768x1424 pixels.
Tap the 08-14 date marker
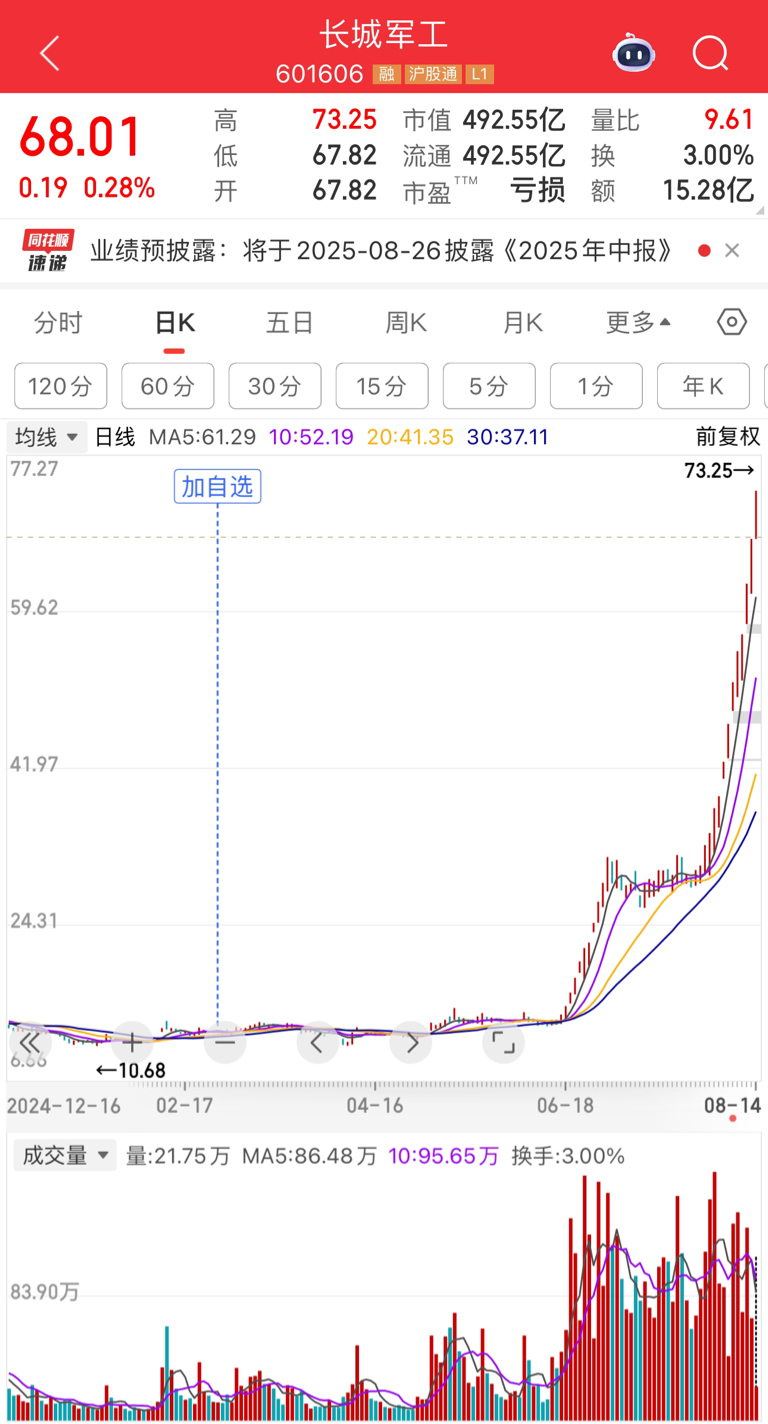coord(735,1105)
